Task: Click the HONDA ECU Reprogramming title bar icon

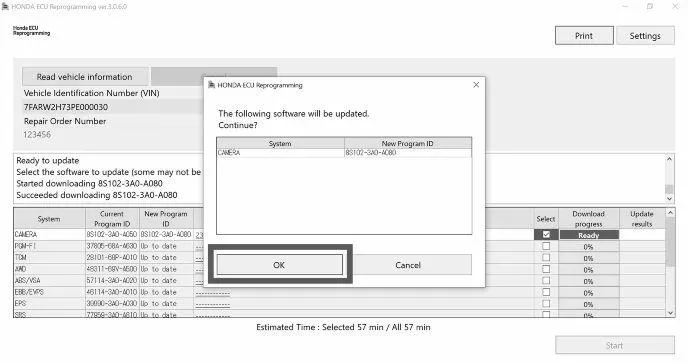Action: tap(5, 7)
